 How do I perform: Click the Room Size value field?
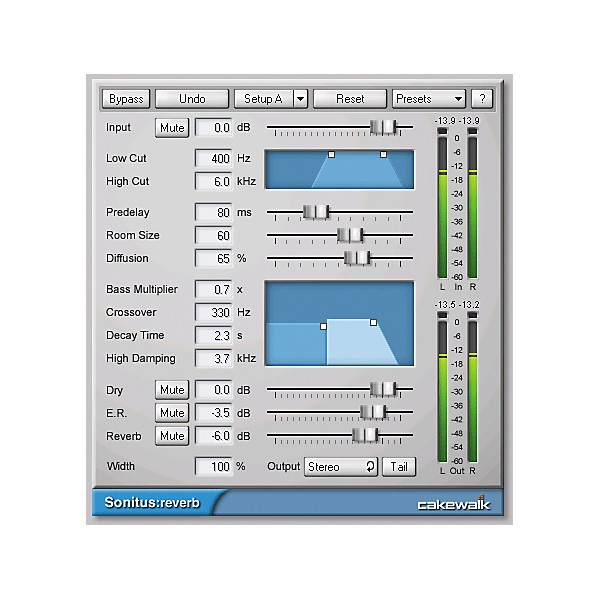click(x=214, y=235)
